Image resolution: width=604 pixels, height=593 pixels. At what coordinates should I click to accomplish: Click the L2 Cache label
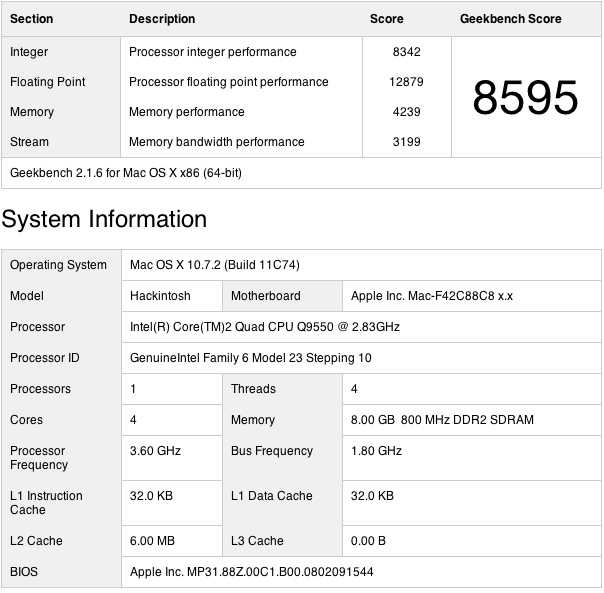36,541
